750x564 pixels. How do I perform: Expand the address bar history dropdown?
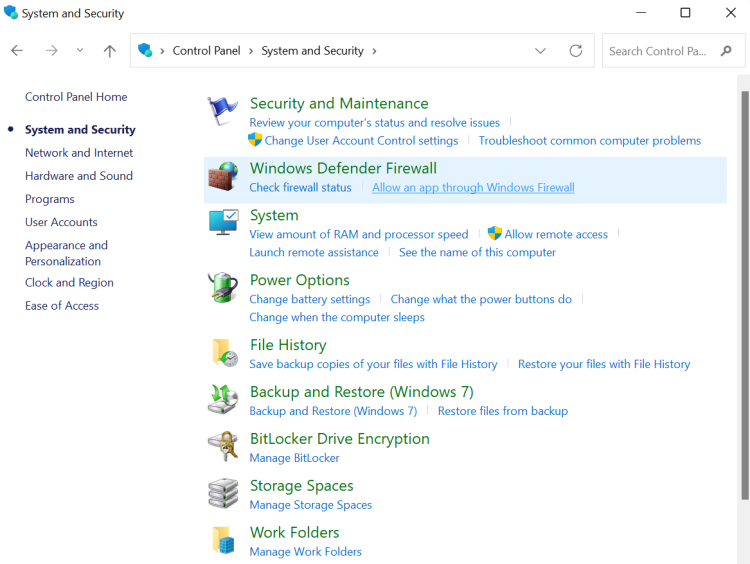click(540, 51)
